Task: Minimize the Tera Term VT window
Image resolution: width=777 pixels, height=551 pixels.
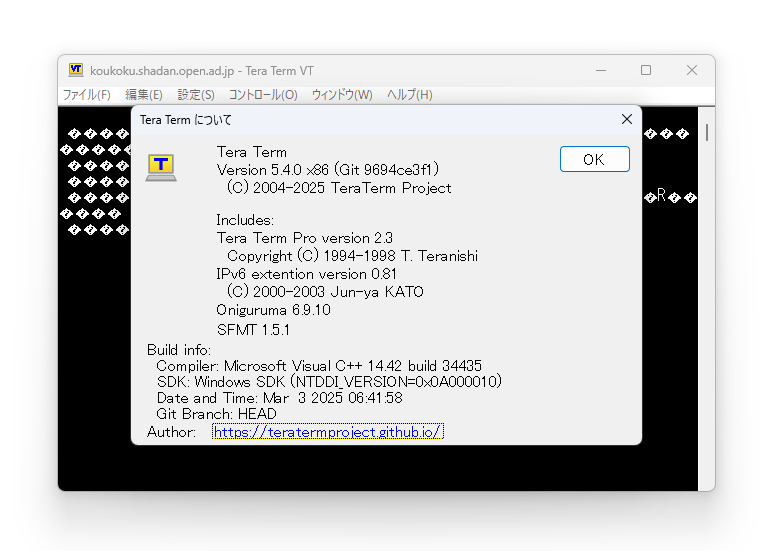Action: click(x=601, y=70)
